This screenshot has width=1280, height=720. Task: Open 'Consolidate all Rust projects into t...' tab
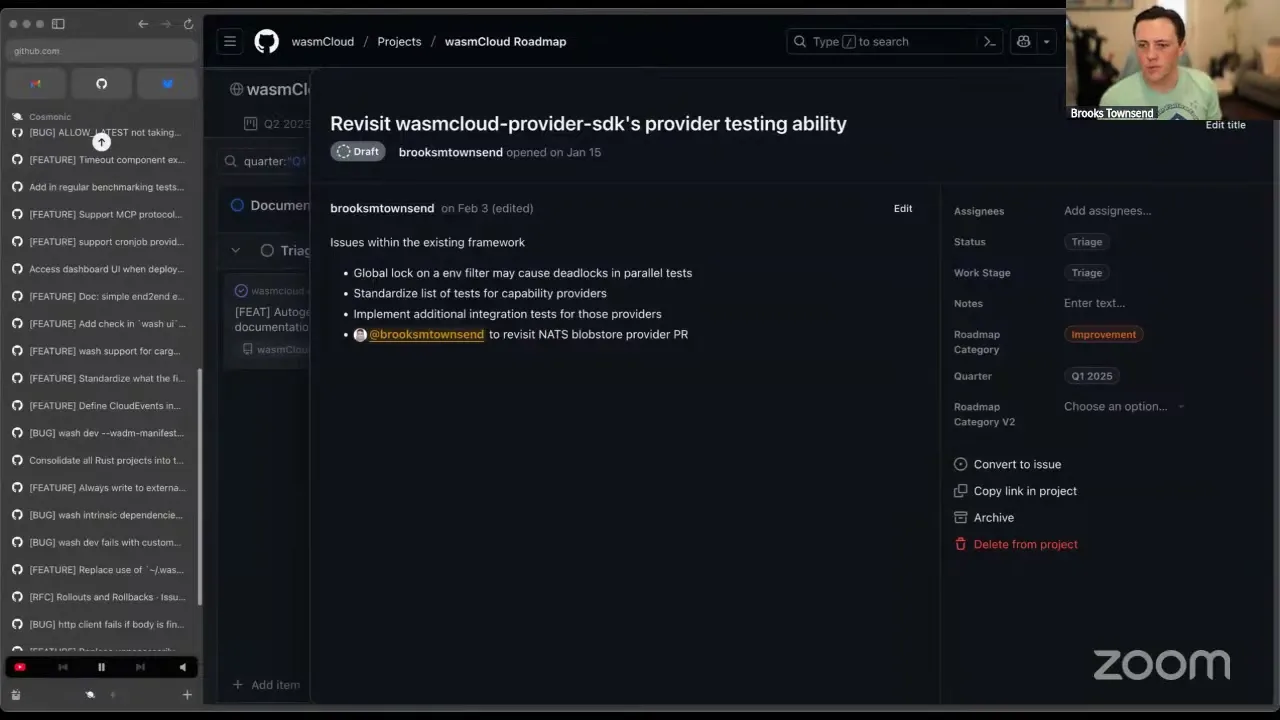coord(100,461)
